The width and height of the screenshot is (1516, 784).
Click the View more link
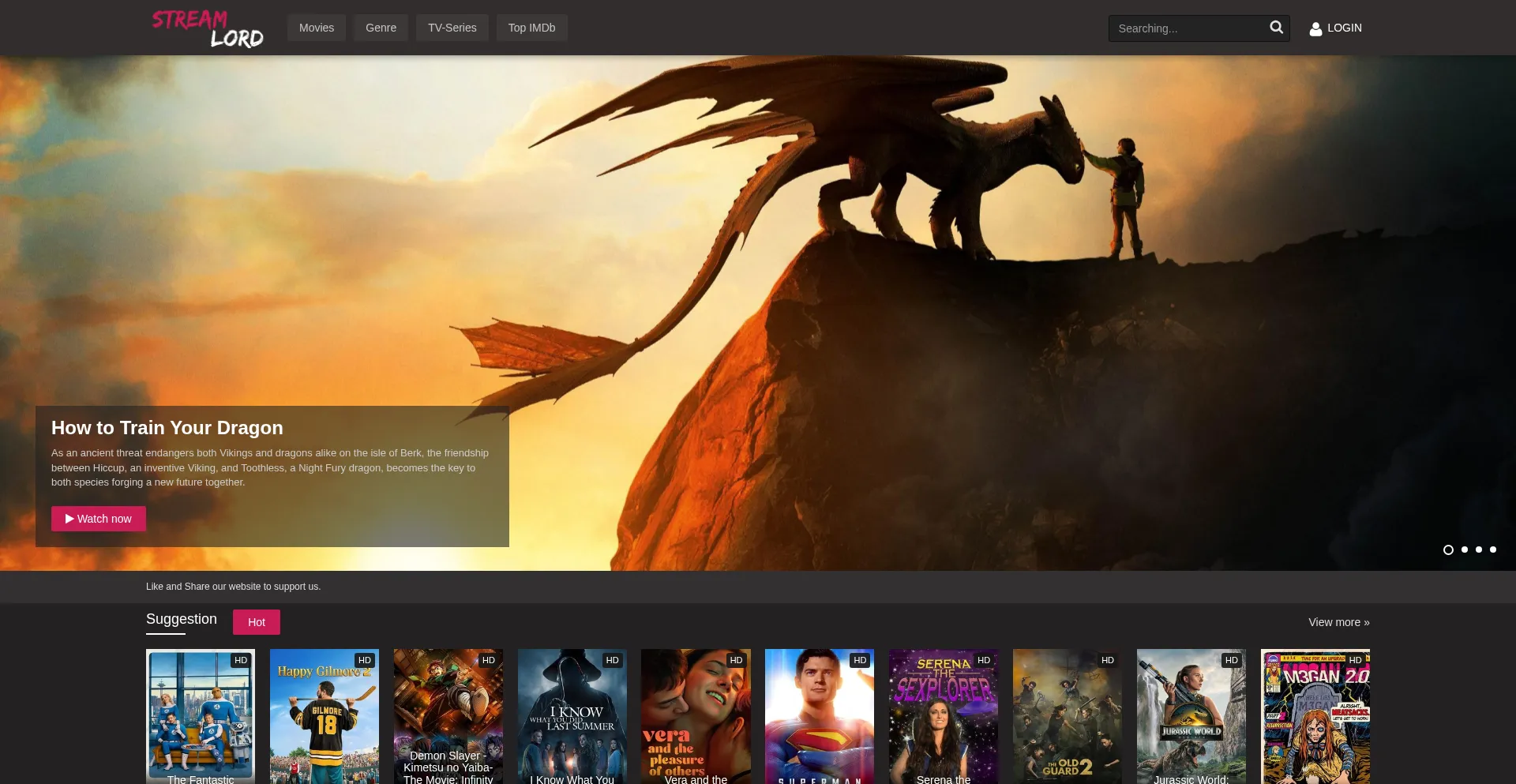click(x=1338, y=622)
